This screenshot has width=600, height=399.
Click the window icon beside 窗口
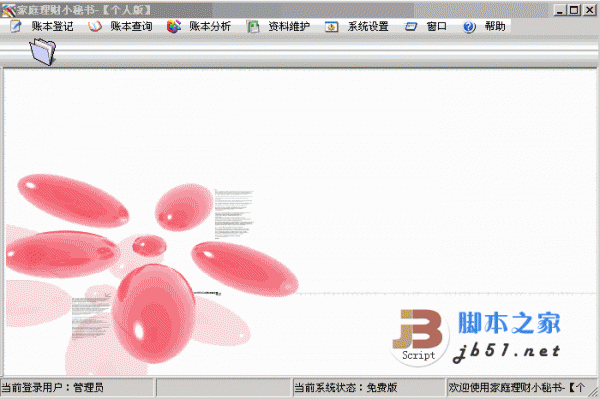(x=411, y=27)
